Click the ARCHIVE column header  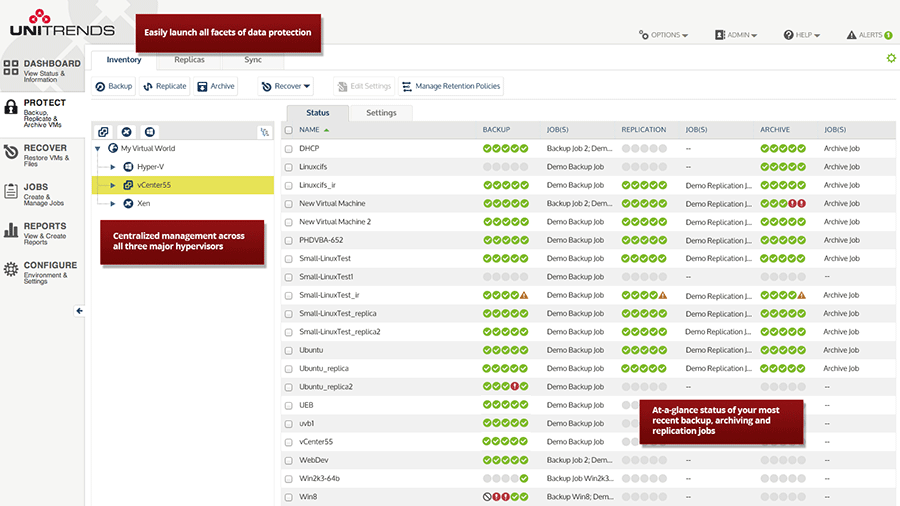(x=775, y=130)
